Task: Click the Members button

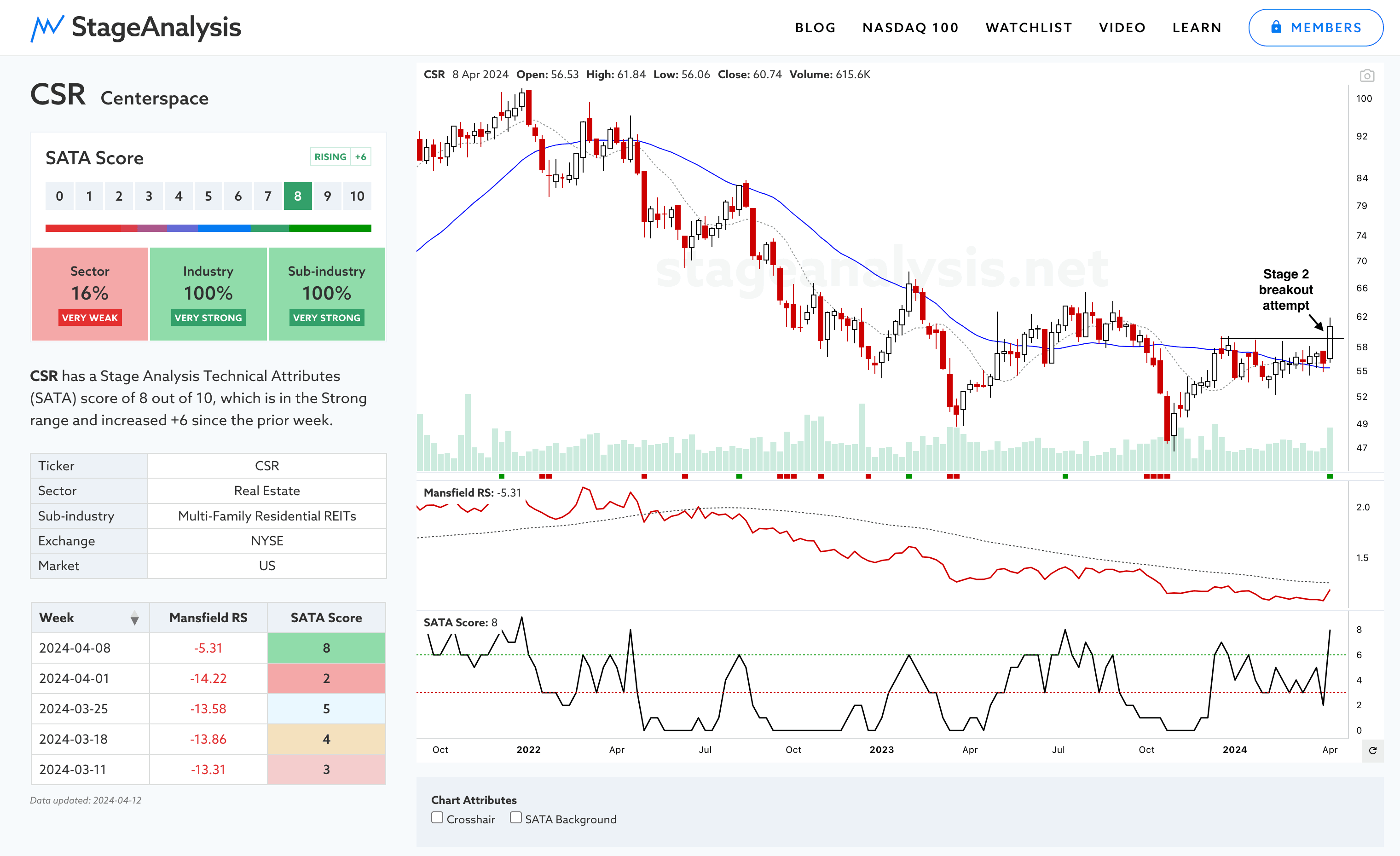Action: point(1315,27)
